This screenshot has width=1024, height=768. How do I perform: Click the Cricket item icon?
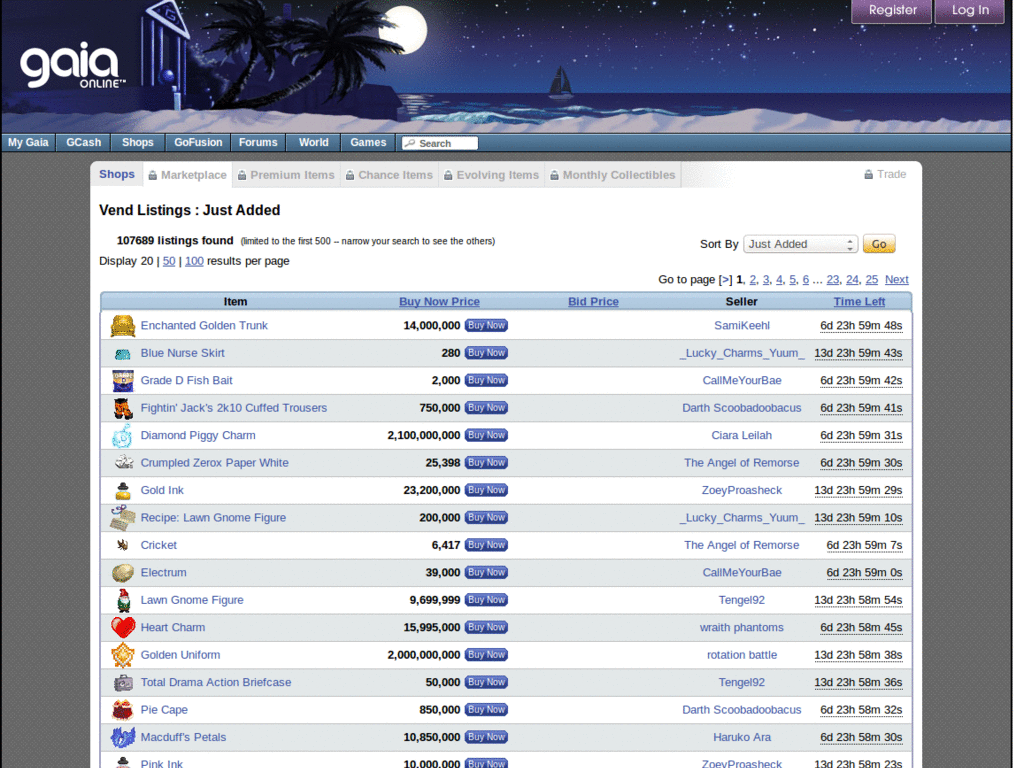pyautogui.click(x=122, y=545)
